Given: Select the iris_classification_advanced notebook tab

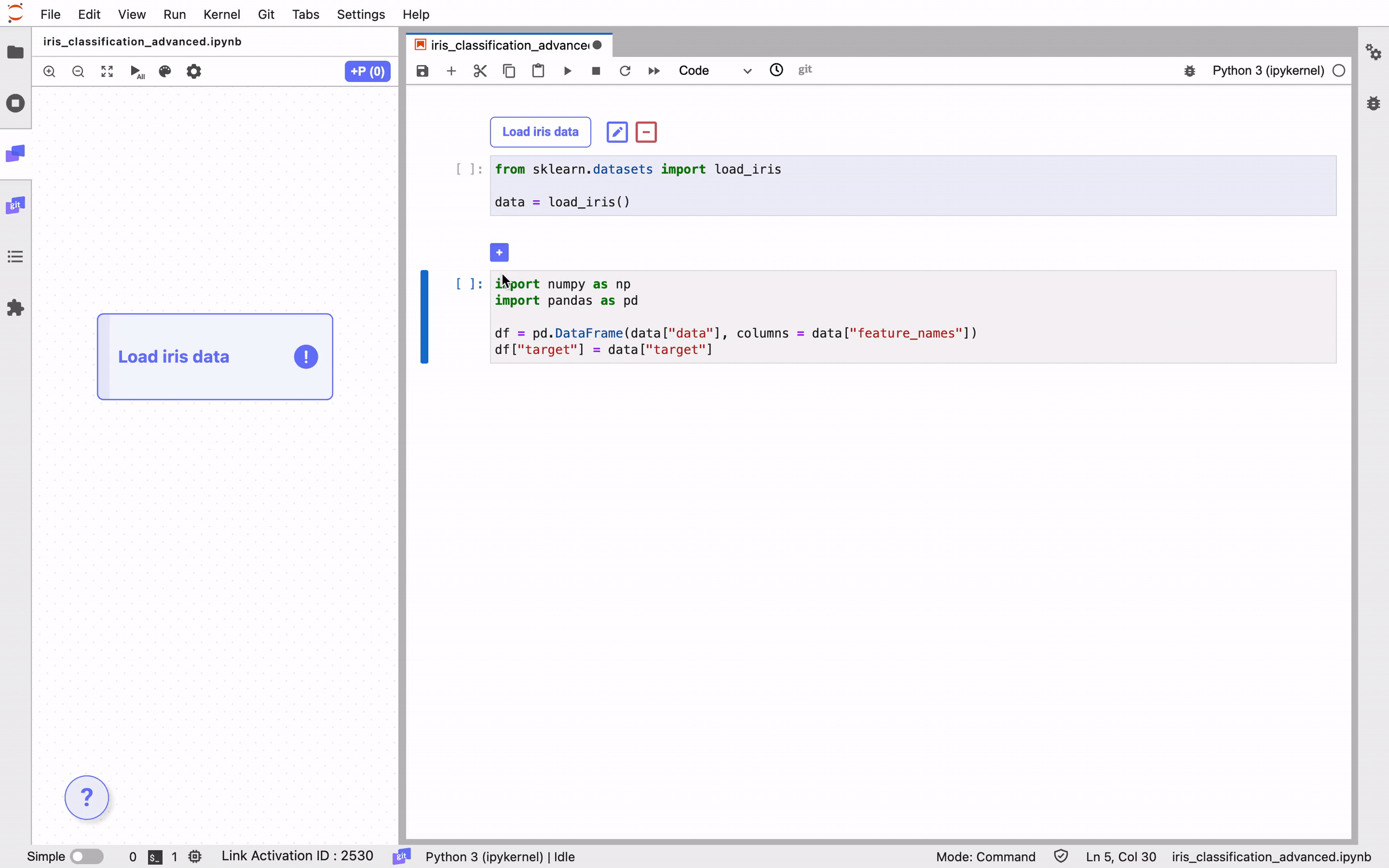Looking at the screenshot, I should (x=505, y=45).
